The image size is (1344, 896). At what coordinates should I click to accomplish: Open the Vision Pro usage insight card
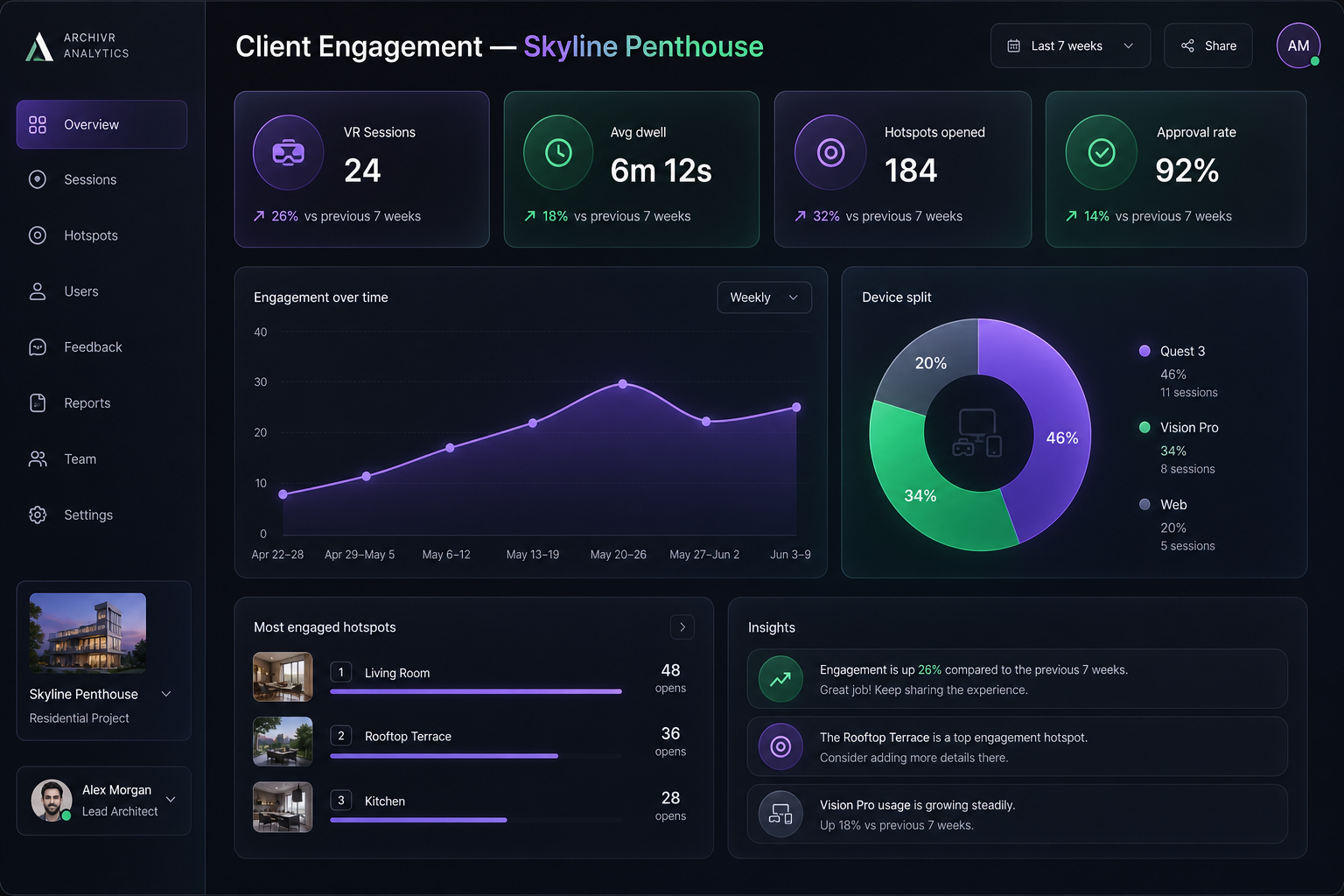(1017, 815)
